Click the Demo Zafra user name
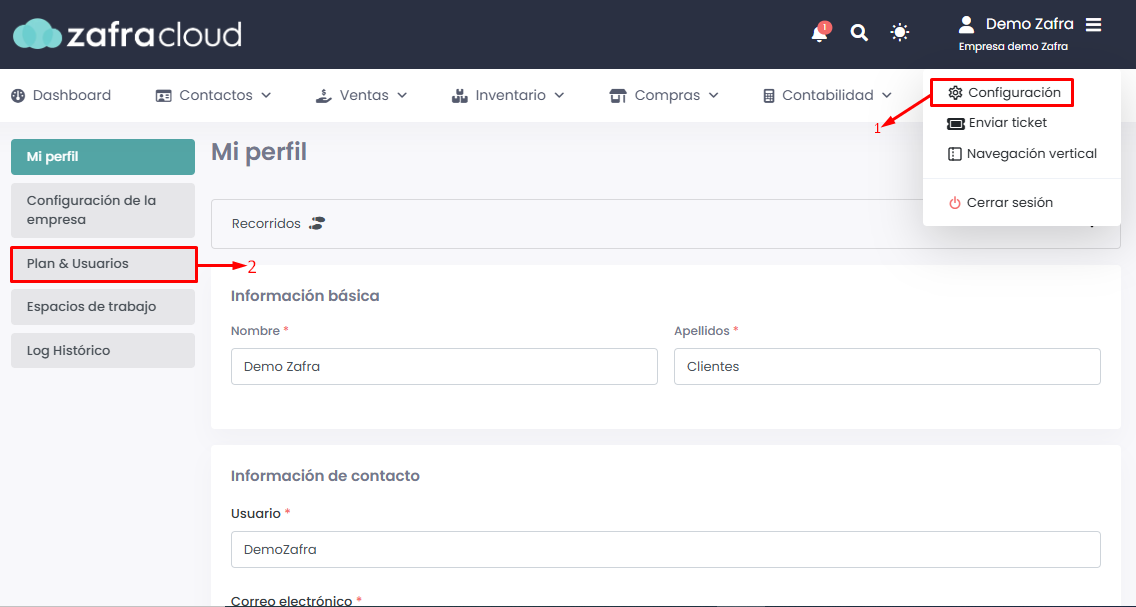 1030,25
